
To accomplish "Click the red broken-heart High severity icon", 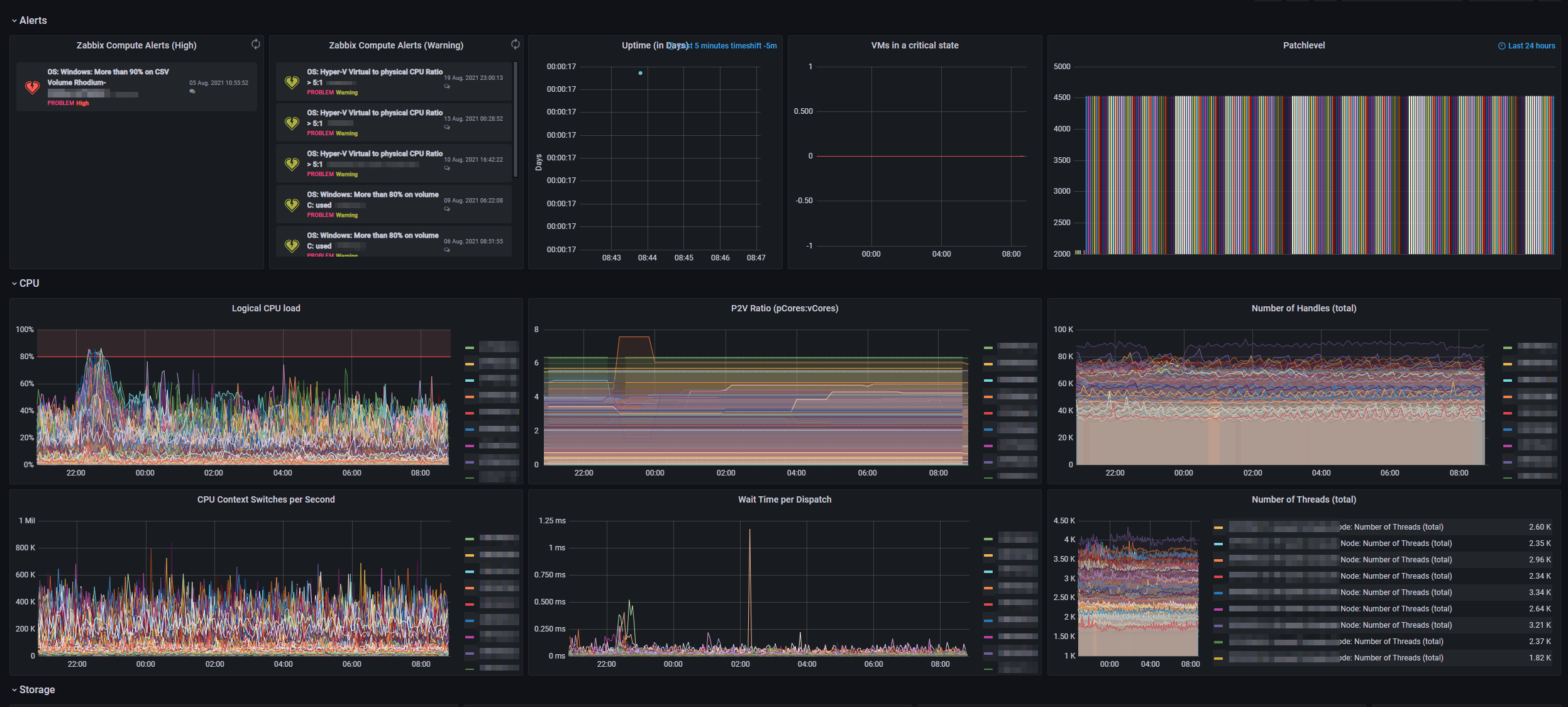I will (32, 87).
